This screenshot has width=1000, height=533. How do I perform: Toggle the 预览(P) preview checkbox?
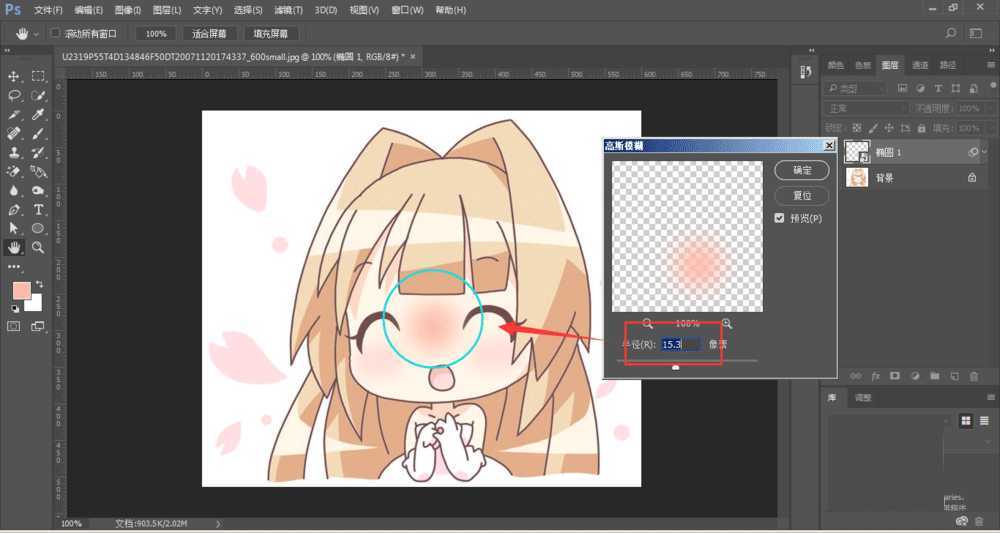780,218
